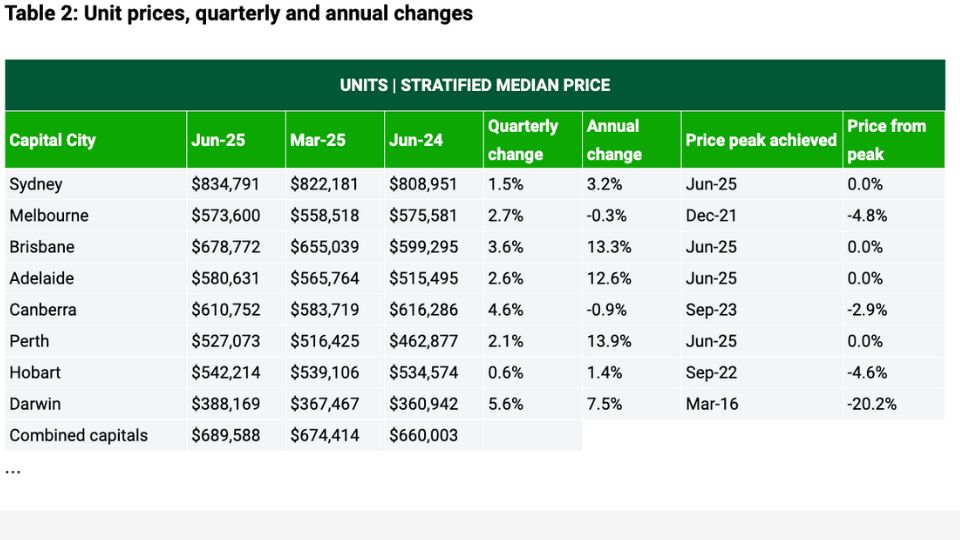The image size is (960, 540).
Task: Click the Table 2 title text
Action: pyautogui.click(x=239, y=14)
